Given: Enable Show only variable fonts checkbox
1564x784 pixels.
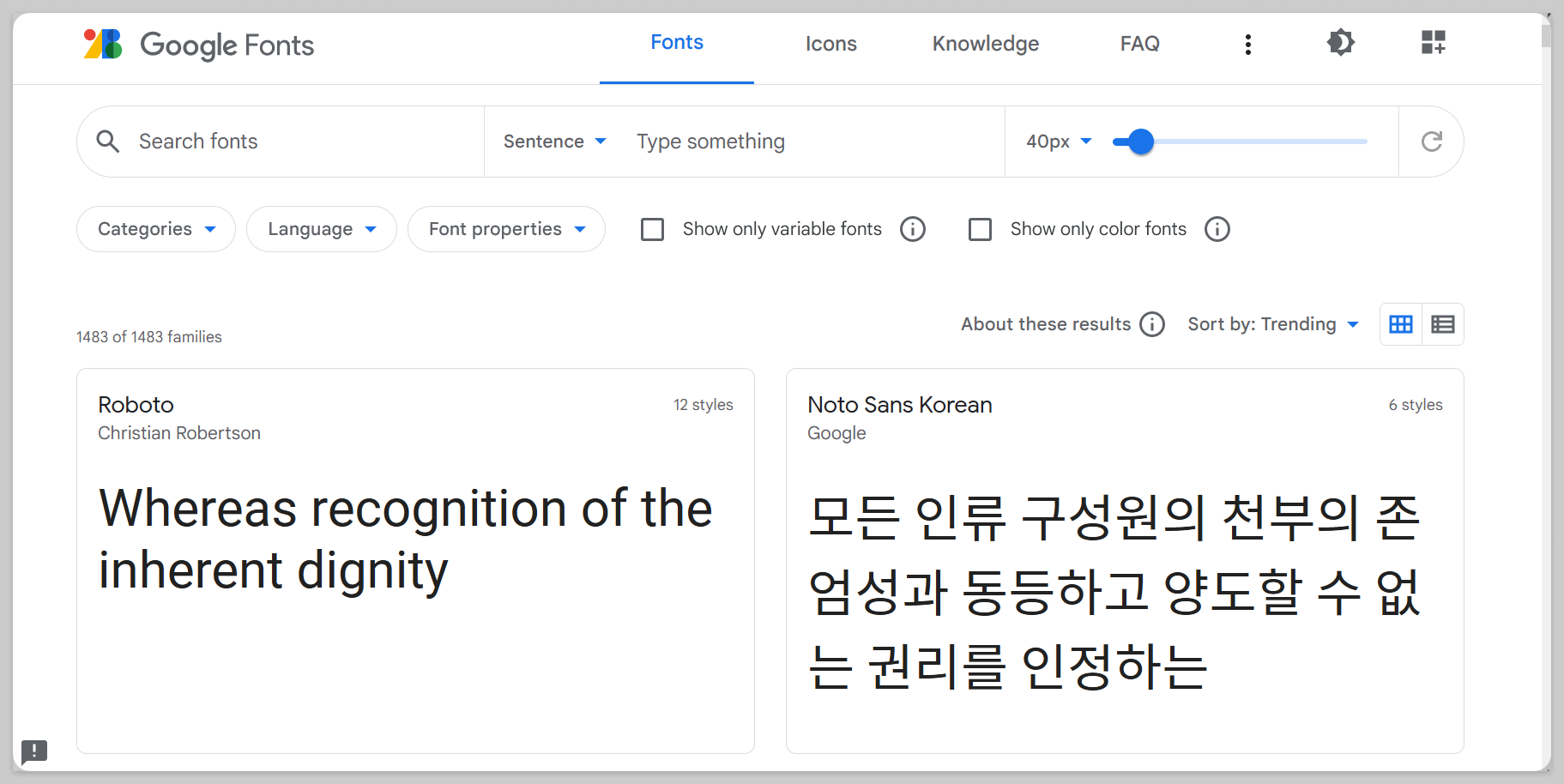Looking at the screenshot, I should [x=653, y=229].
